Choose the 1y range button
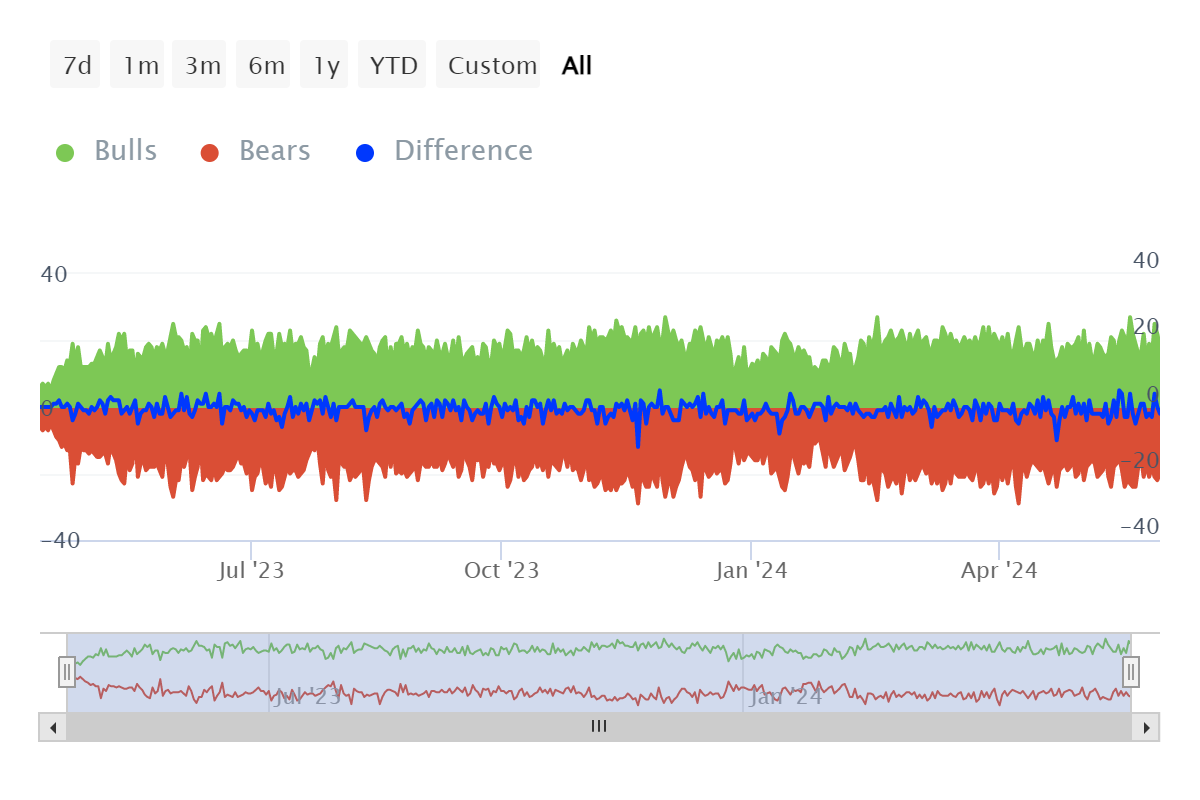This screenshot has width=1200, height=800. click(x=325, y=65)
